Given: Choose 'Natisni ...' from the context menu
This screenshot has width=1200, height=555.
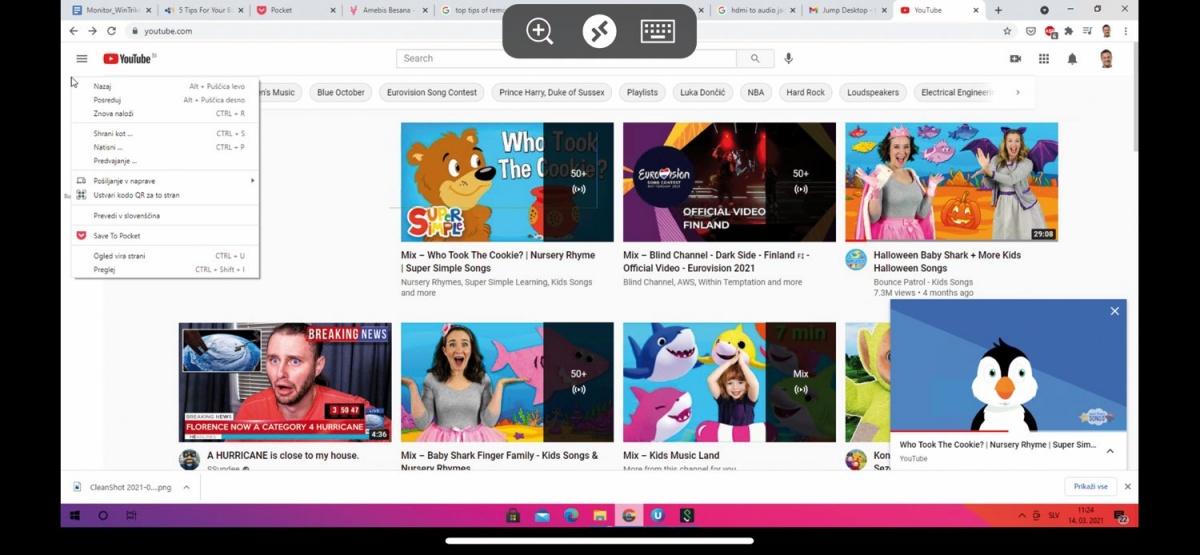Looking at the screenshot, I should [165, 147].
